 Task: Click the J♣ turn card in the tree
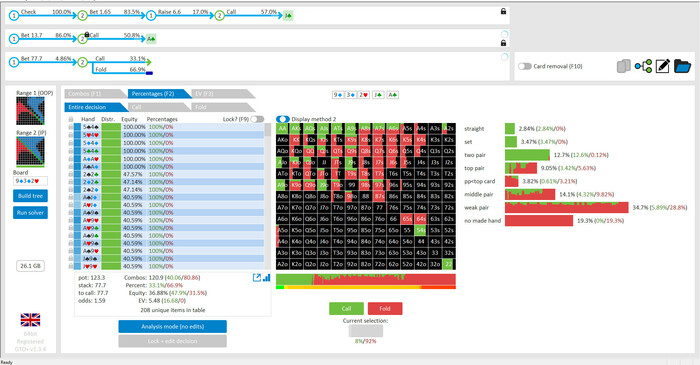288,16
